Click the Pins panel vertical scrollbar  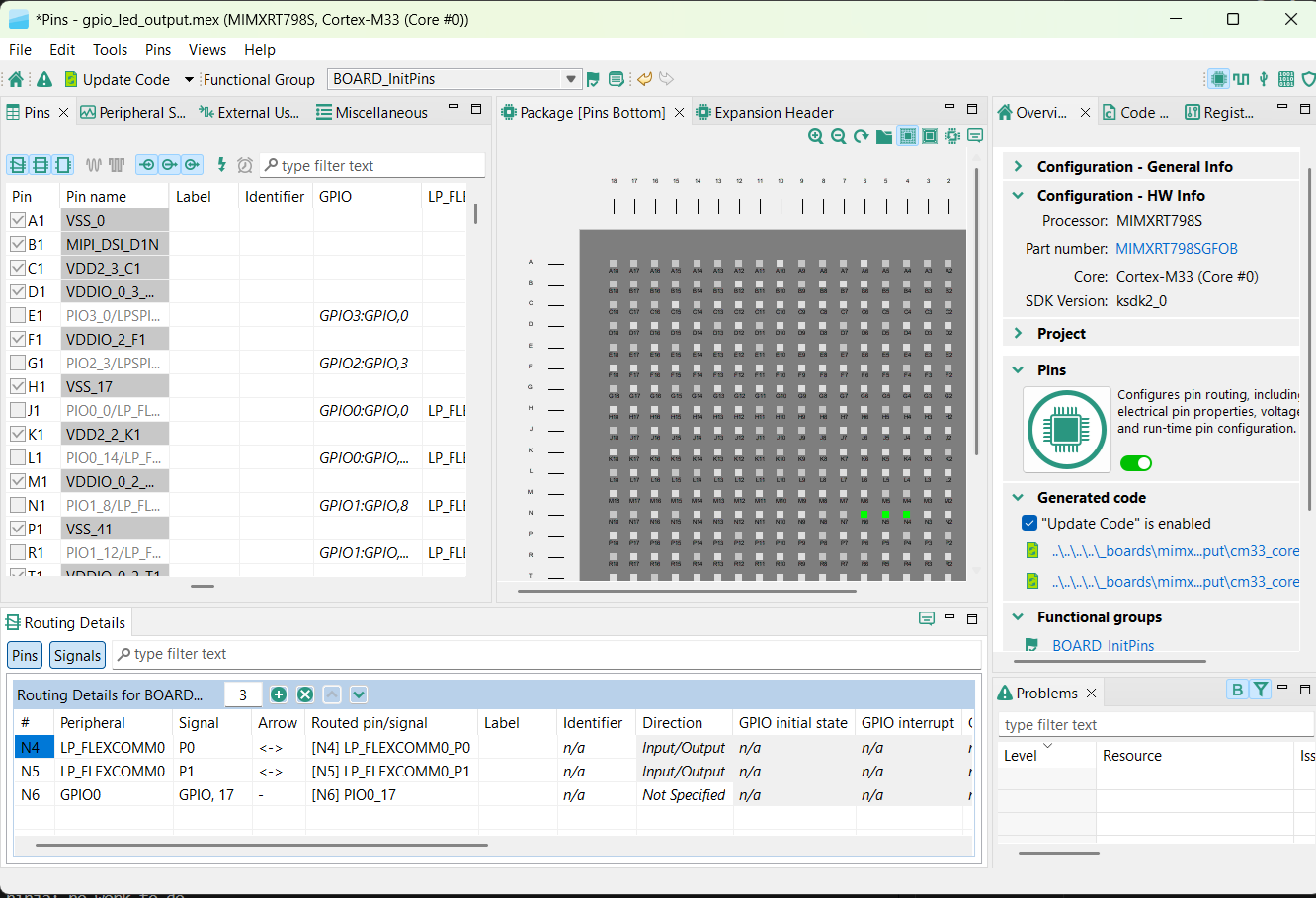tap(475, 213)
